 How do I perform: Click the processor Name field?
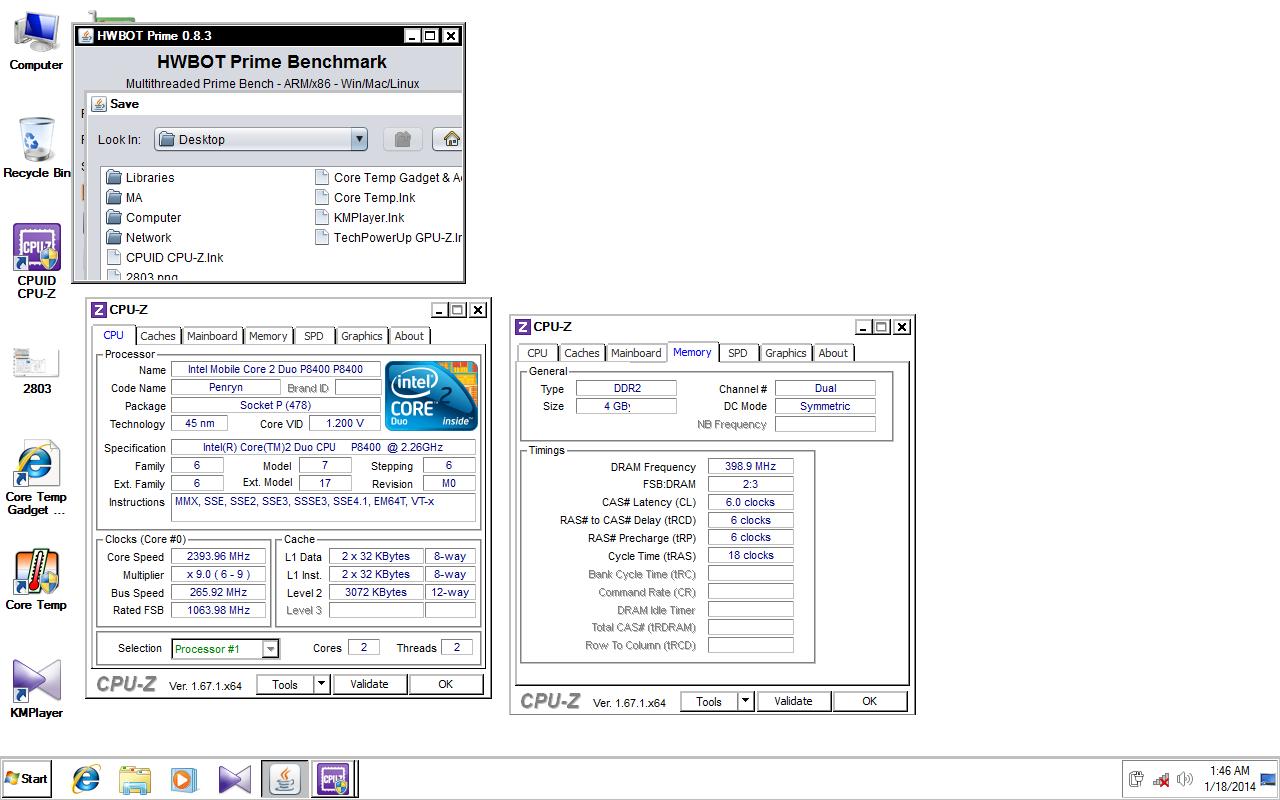(x=276, y=370)
